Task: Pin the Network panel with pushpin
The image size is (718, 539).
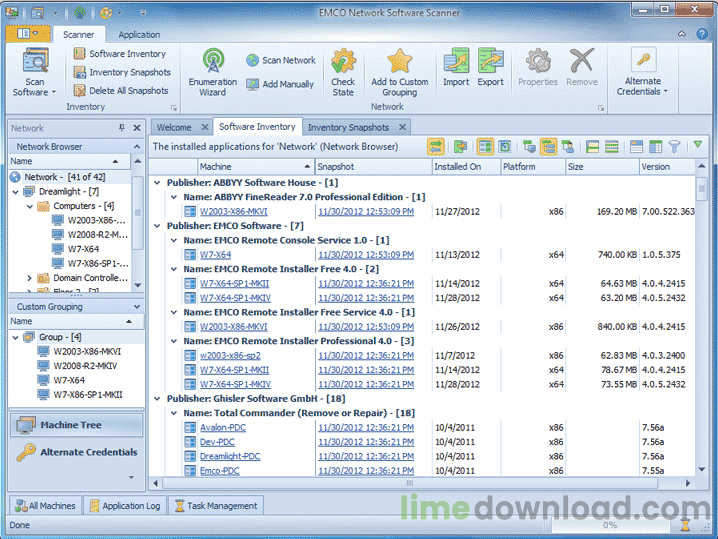Action: click(122, 128)
